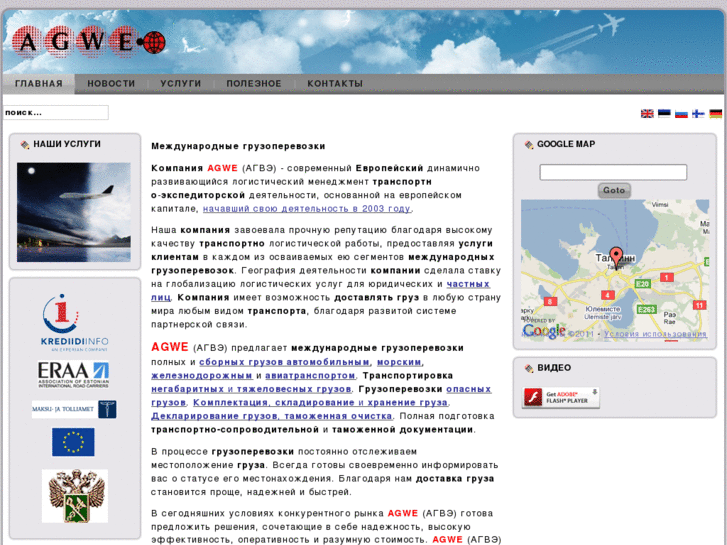
Task: Click the European Union flag logo
Action: tap(73, 442)
